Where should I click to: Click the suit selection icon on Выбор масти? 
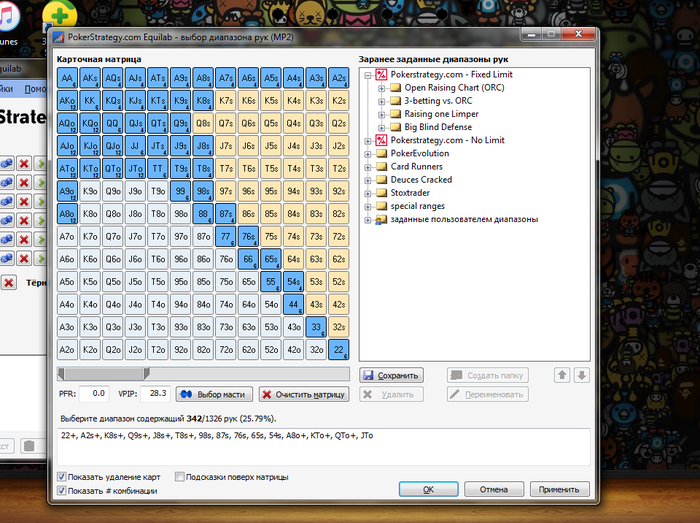click(186, 394)
